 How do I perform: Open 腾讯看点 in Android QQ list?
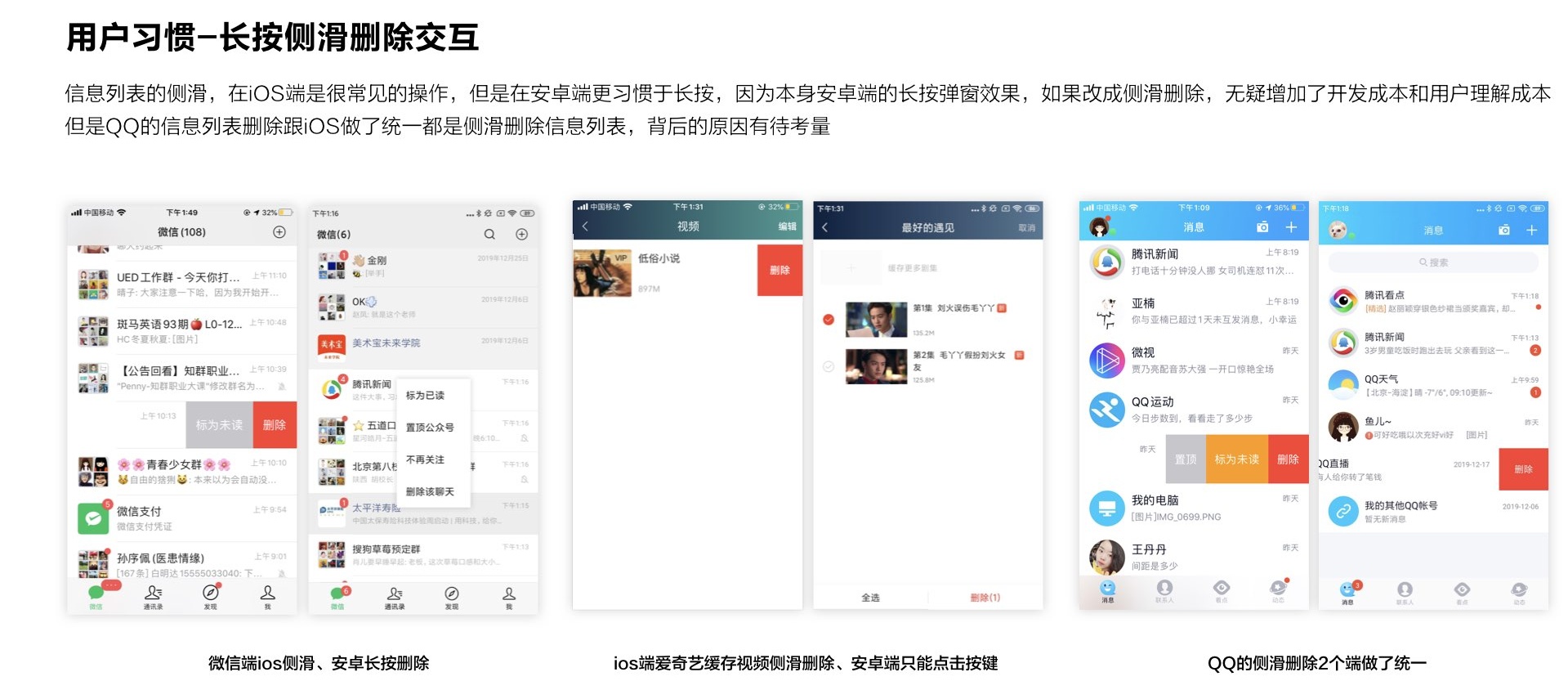point(1434,302)
